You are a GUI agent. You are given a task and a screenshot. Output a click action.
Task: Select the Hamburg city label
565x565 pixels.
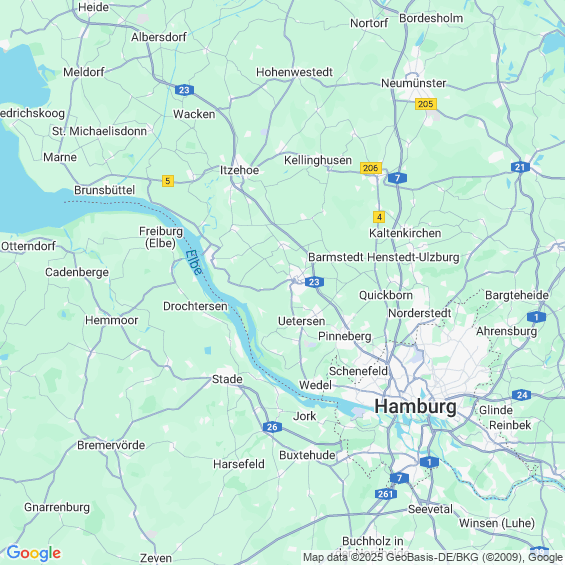click(x=415, y=407)
